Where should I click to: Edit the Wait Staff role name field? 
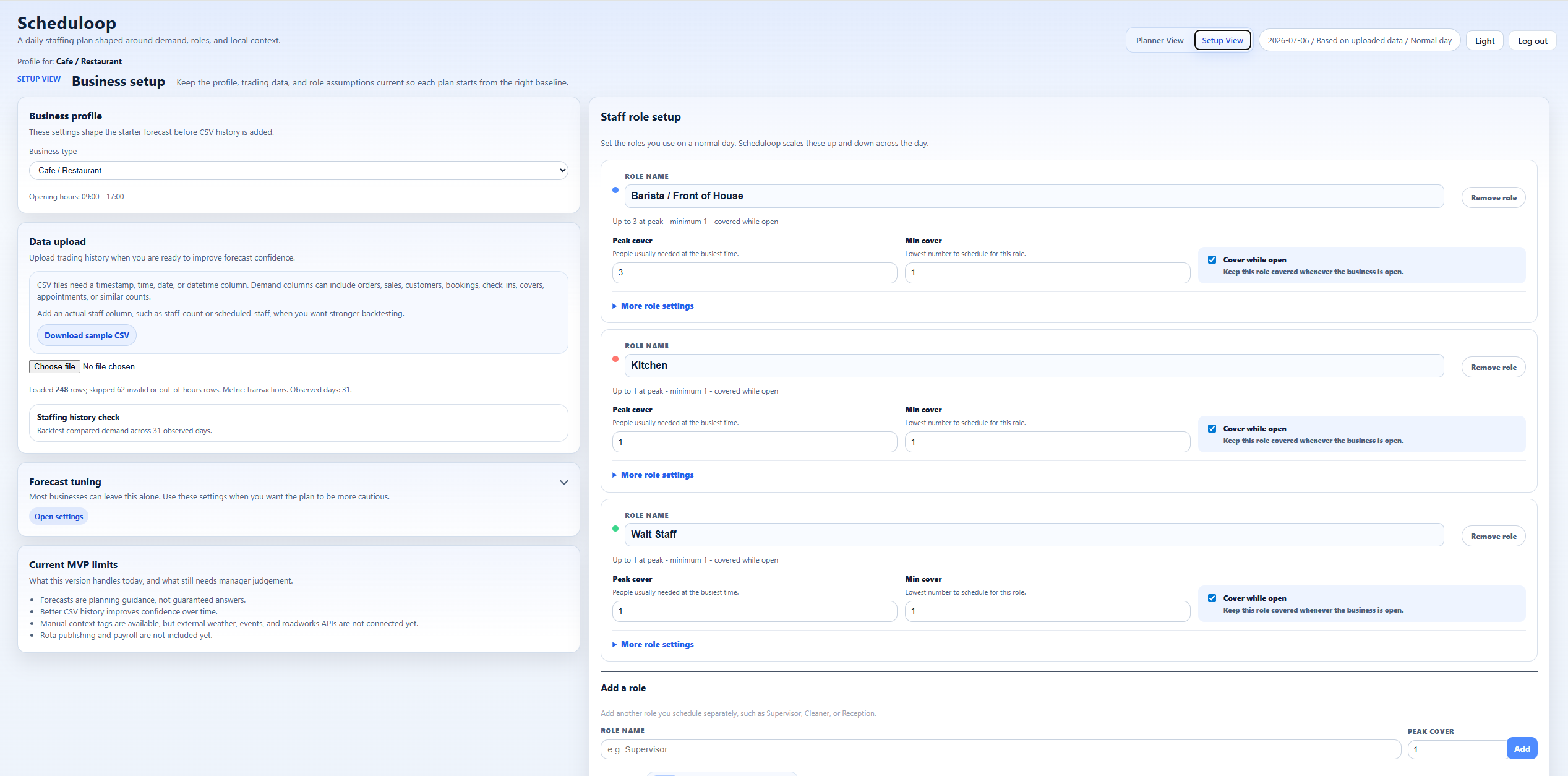(x=1034, y=535)
